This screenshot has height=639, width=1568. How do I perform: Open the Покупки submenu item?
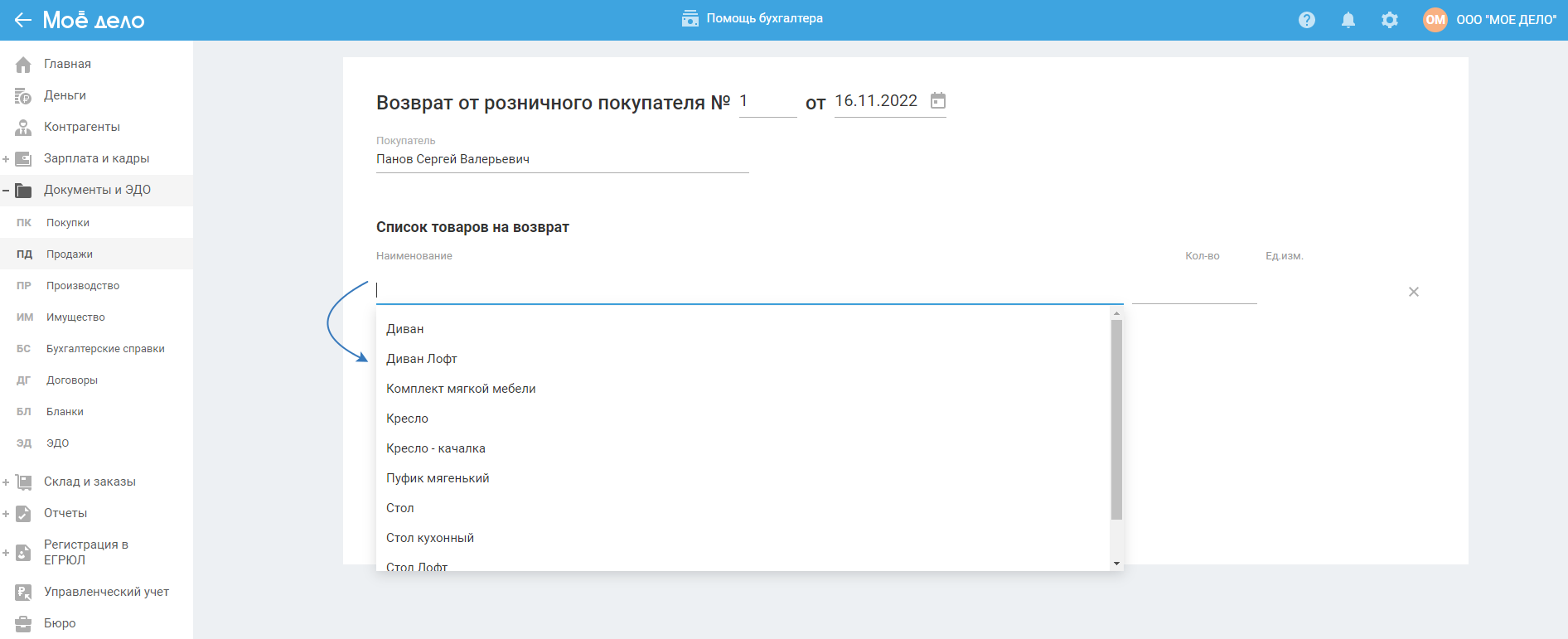pos(68,223)
